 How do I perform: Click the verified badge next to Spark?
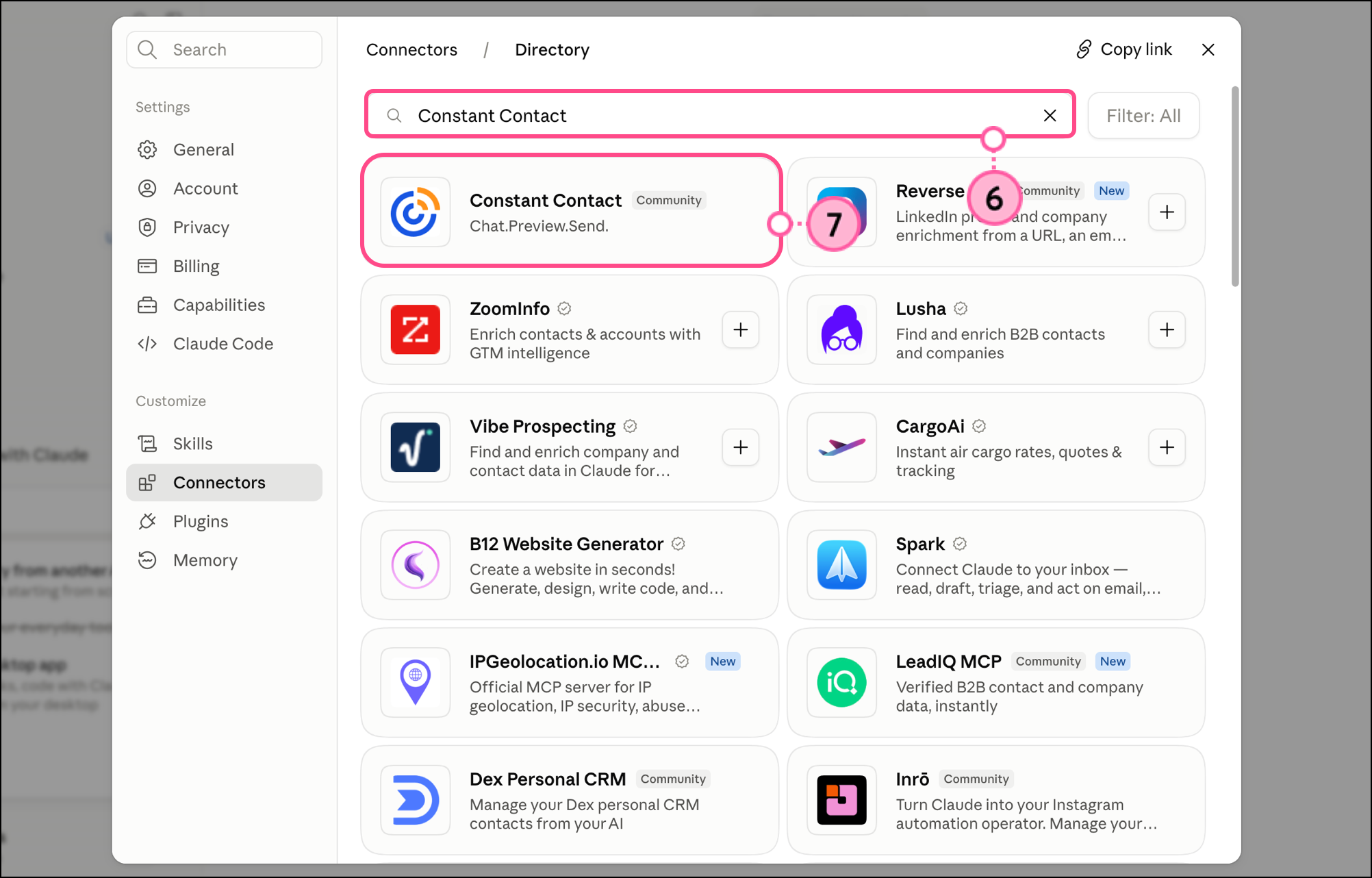960,544
